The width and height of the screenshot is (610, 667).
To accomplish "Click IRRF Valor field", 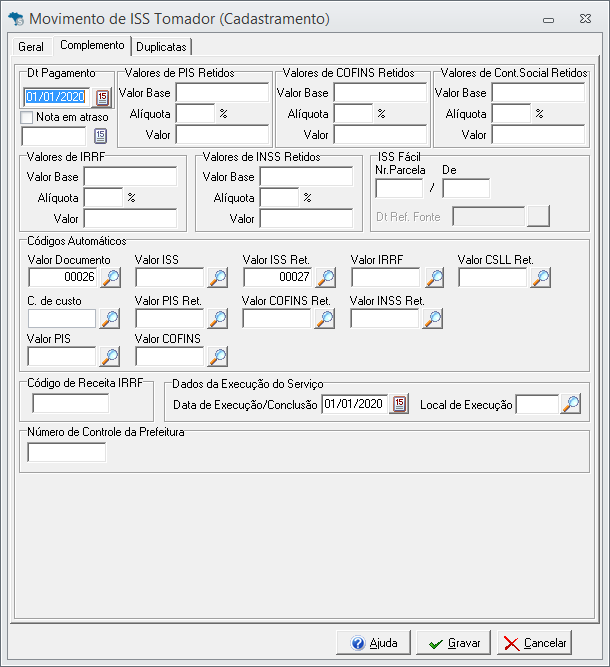I will click(130, 218).
